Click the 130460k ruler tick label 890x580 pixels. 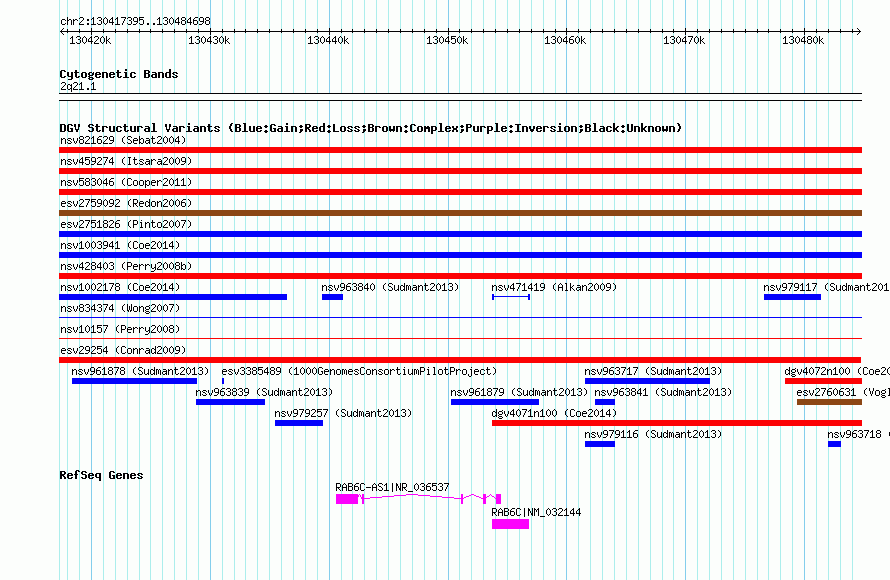[x=565, y=40]
